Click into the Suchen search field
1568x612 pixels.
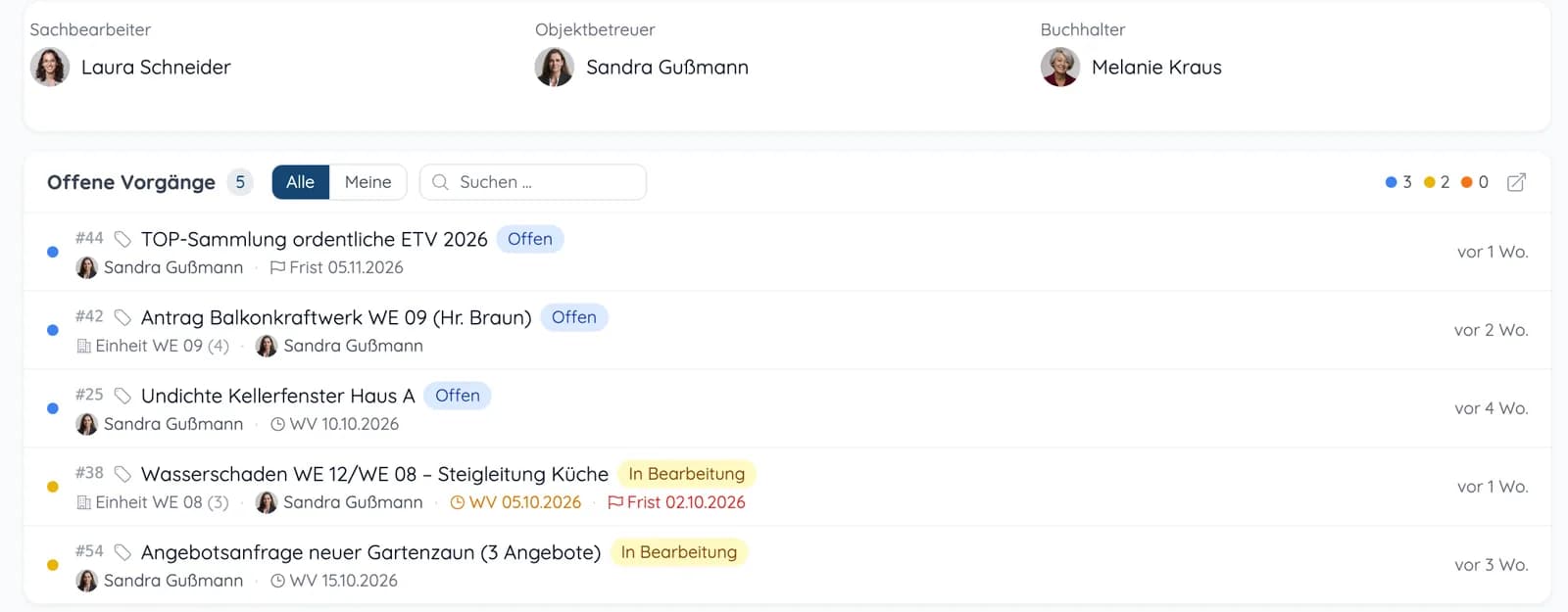533,182
